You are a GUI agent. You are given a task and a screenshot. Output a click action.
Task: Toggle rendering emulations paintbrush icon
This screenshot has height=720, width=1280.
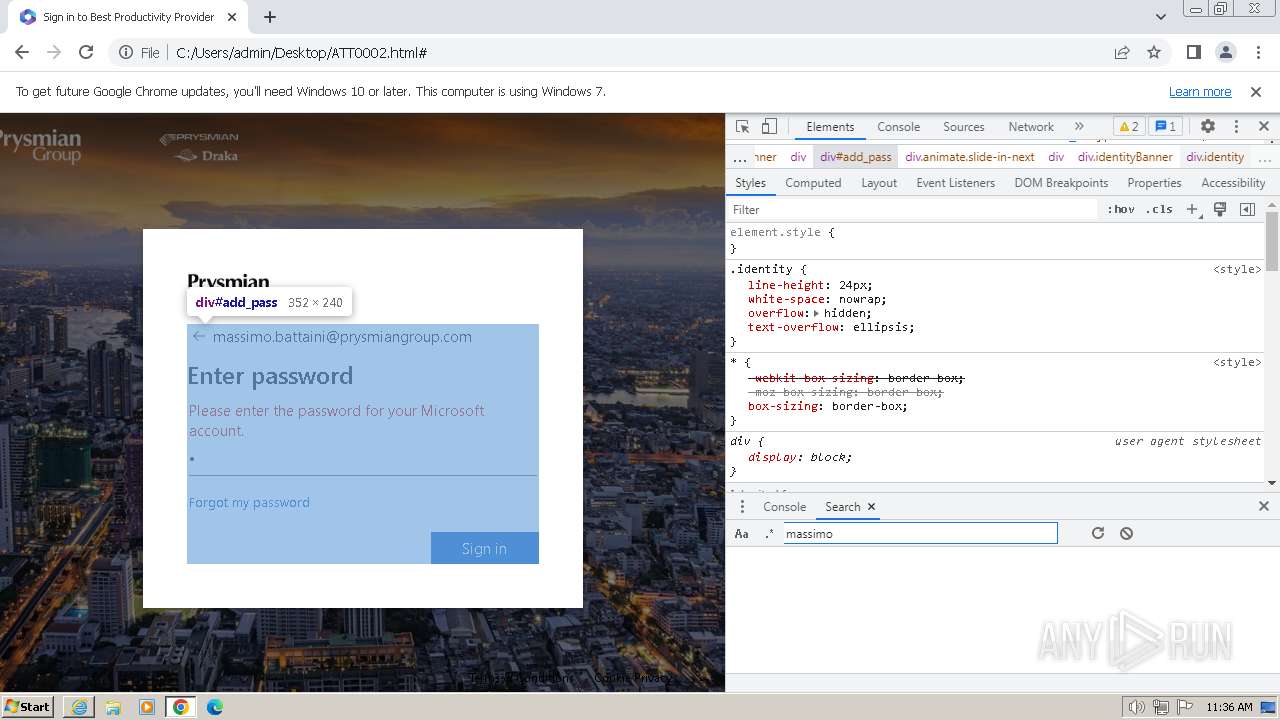(x=1220, y=209)
